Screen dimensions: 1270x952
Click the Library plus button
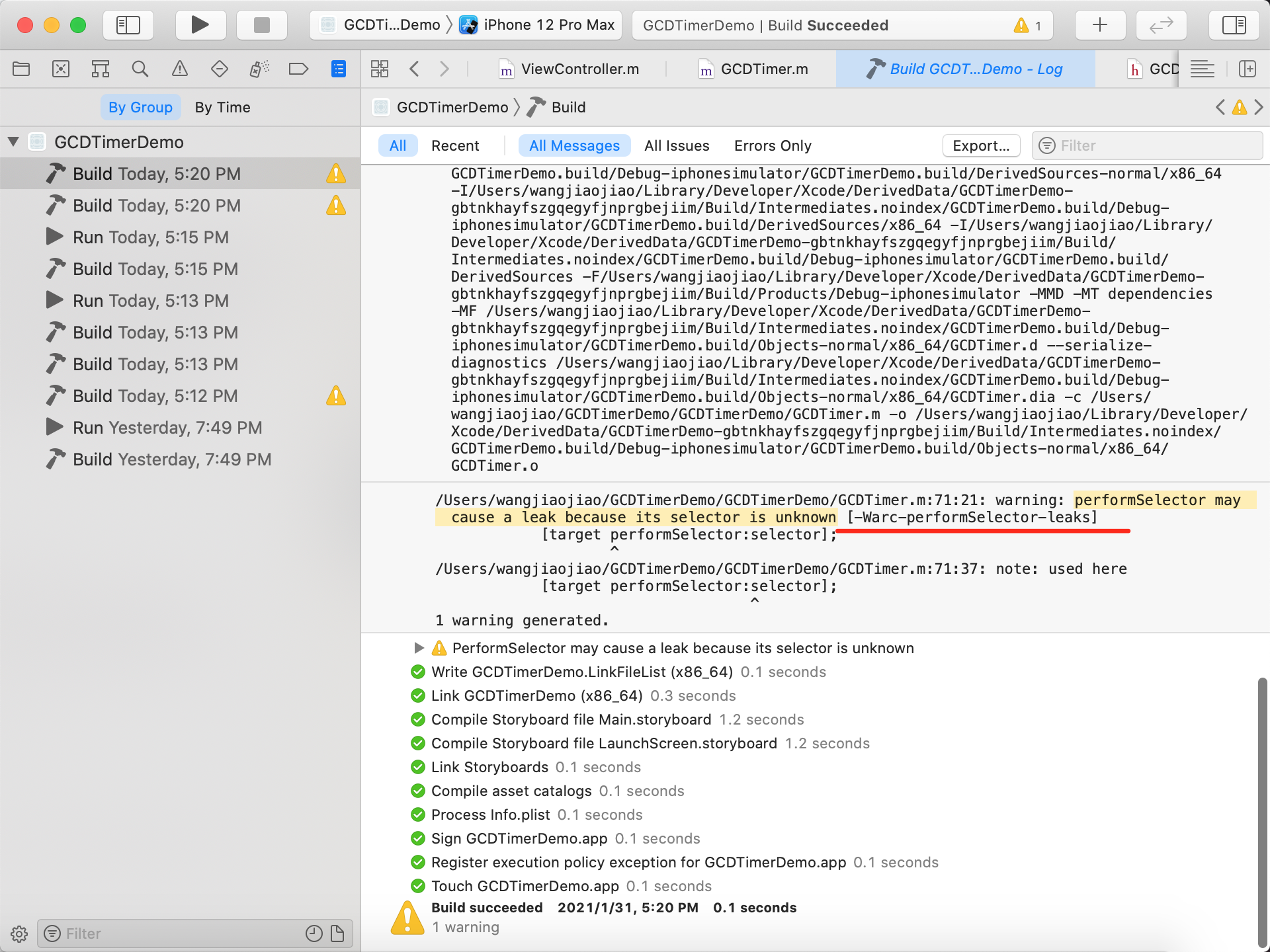pos(1099,25)
